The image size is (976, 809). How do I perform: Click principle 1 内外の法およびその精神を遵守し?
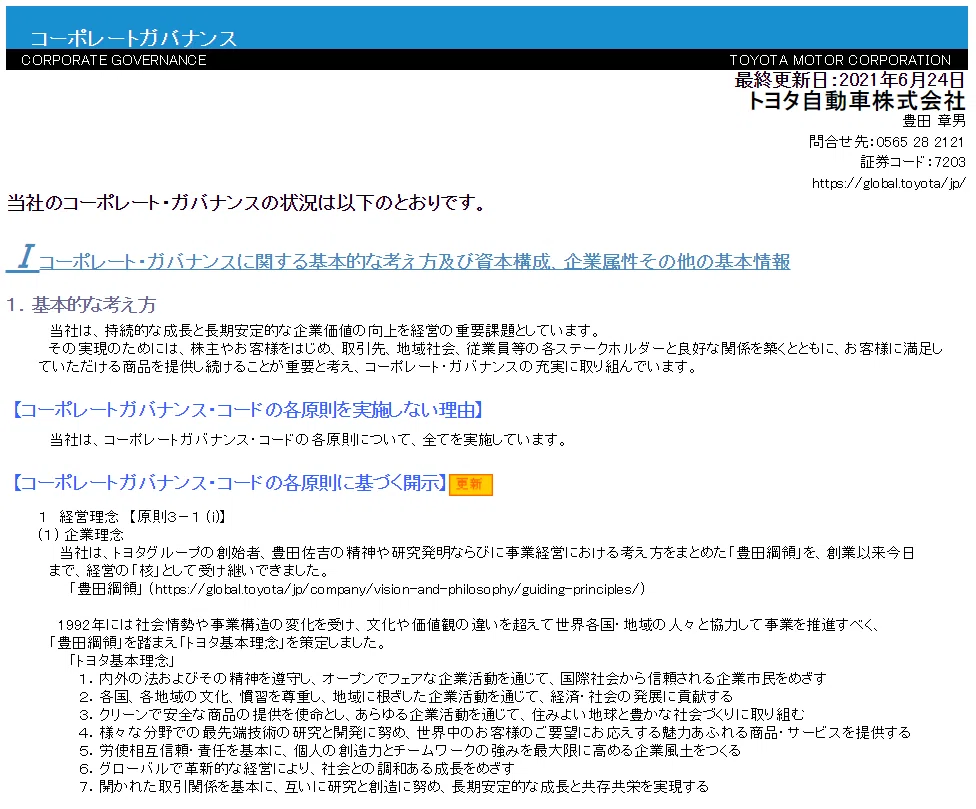pos(453,678)
